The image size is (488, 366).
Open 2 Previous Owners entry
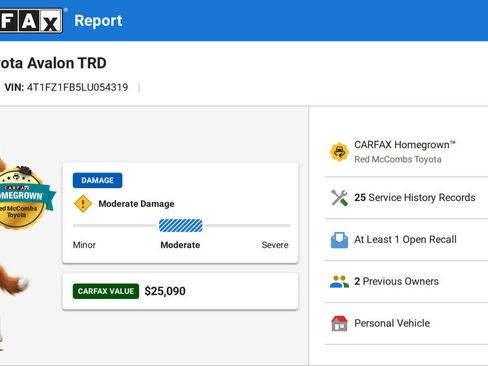pos(406,282)
